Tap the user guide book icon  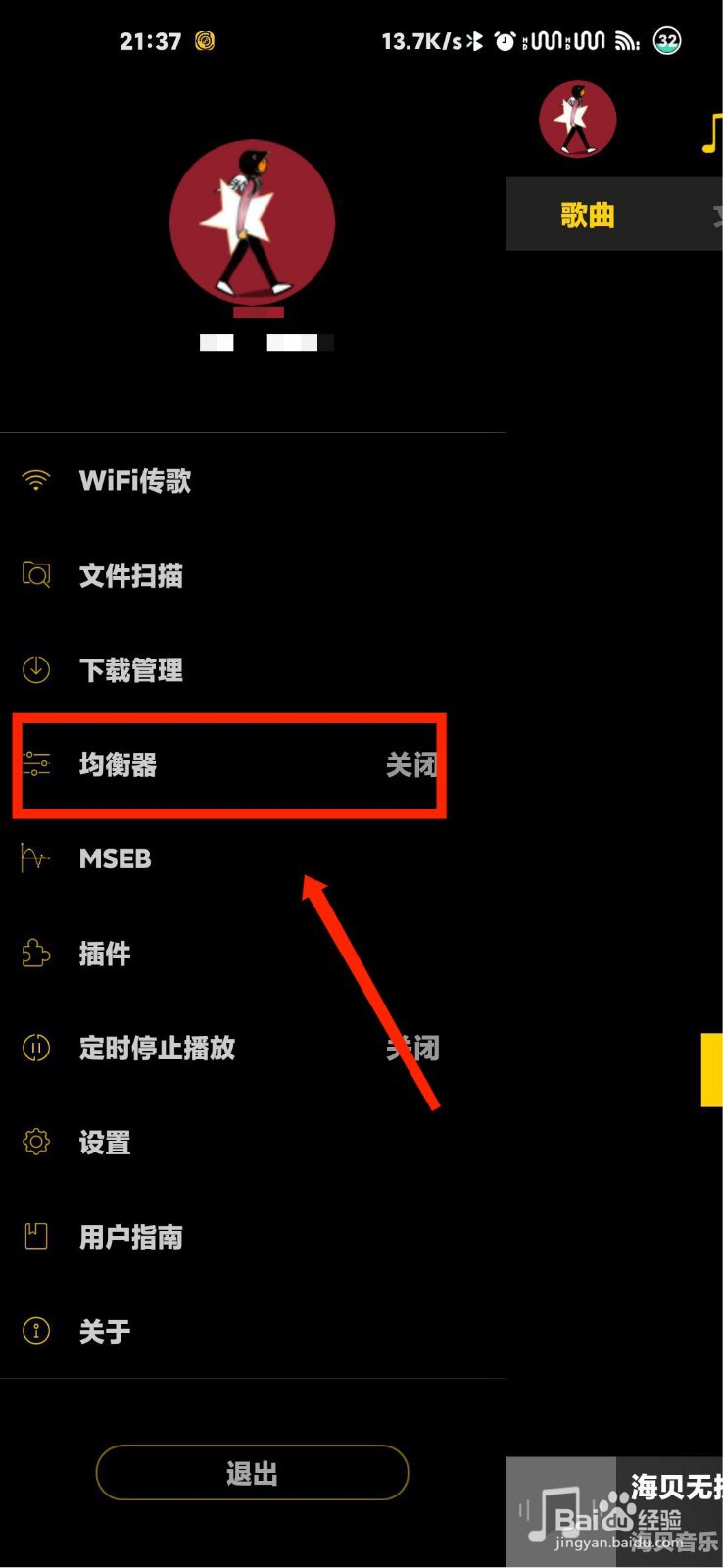pos(36,1236)
